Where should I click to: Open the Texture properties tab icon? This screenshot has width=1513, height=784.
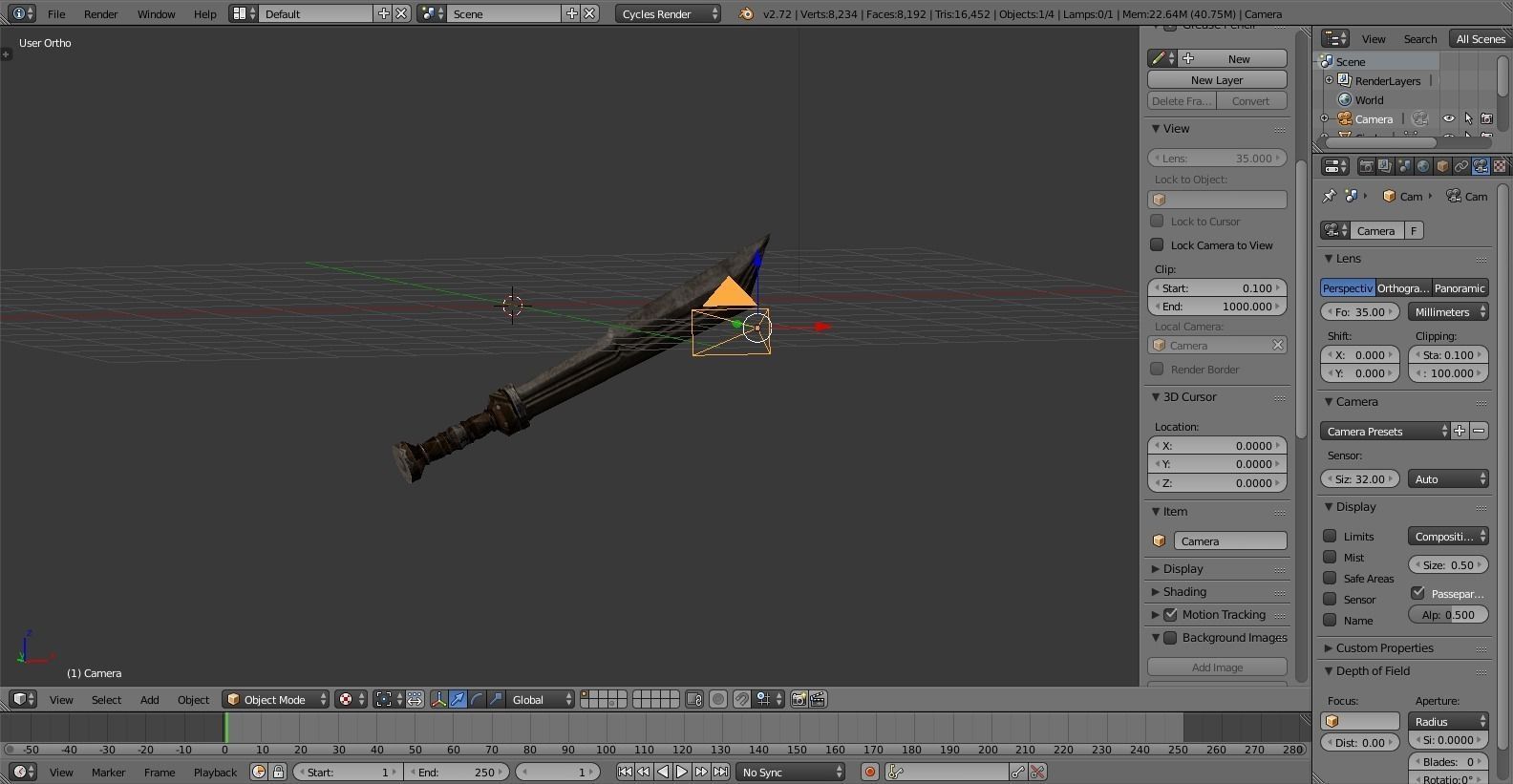point(1500,166)
